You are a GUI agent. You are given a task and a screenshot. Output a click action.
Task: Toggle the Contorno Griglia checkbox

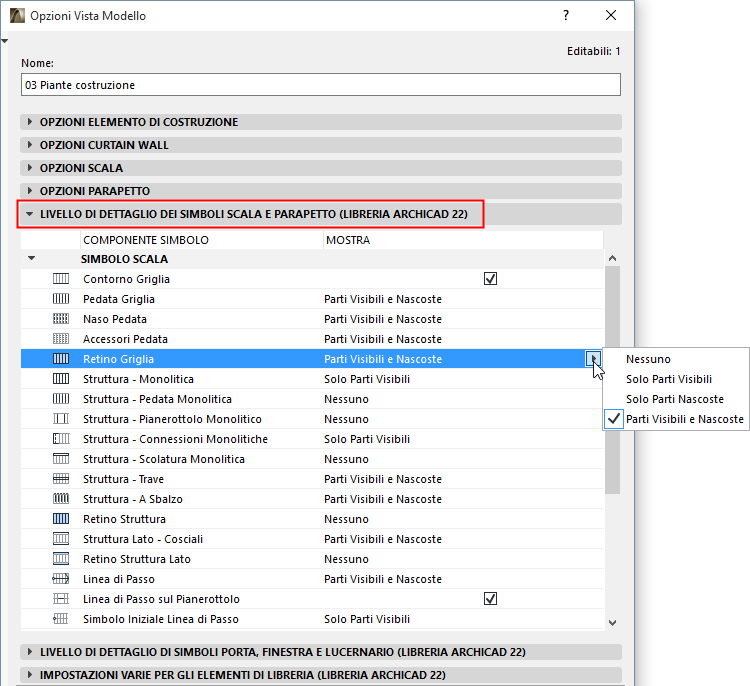(x=490, y=278)
